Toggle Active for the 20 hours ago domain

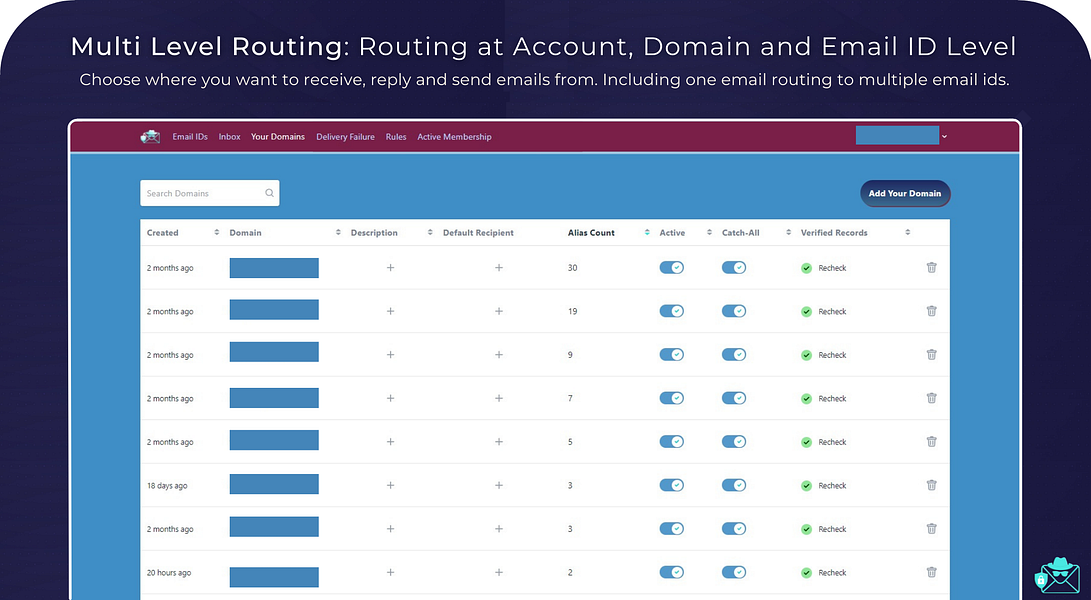(671, 572)
